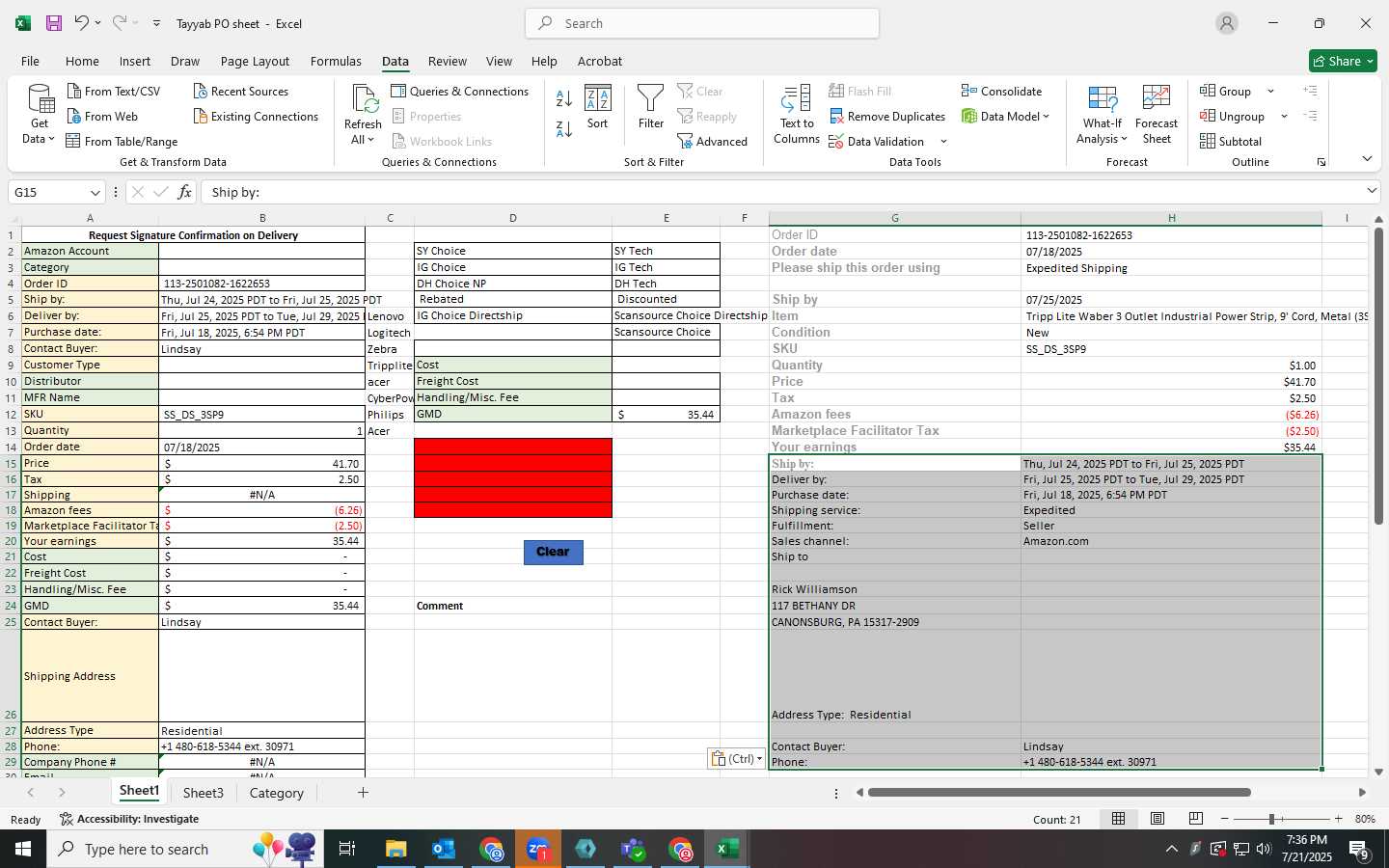Click the Windows Start button
This screenshot has height=868, width=1389.
(x=23, y=849)
